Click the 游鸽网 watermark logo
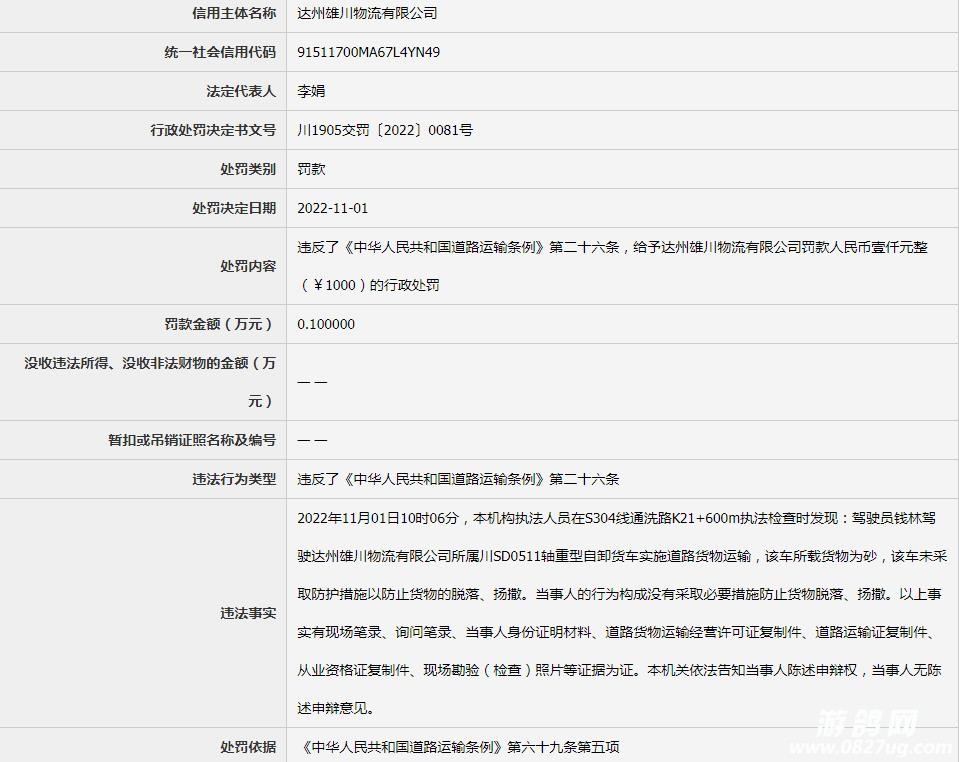Screen dimensions: 959x762 (868, 727)
